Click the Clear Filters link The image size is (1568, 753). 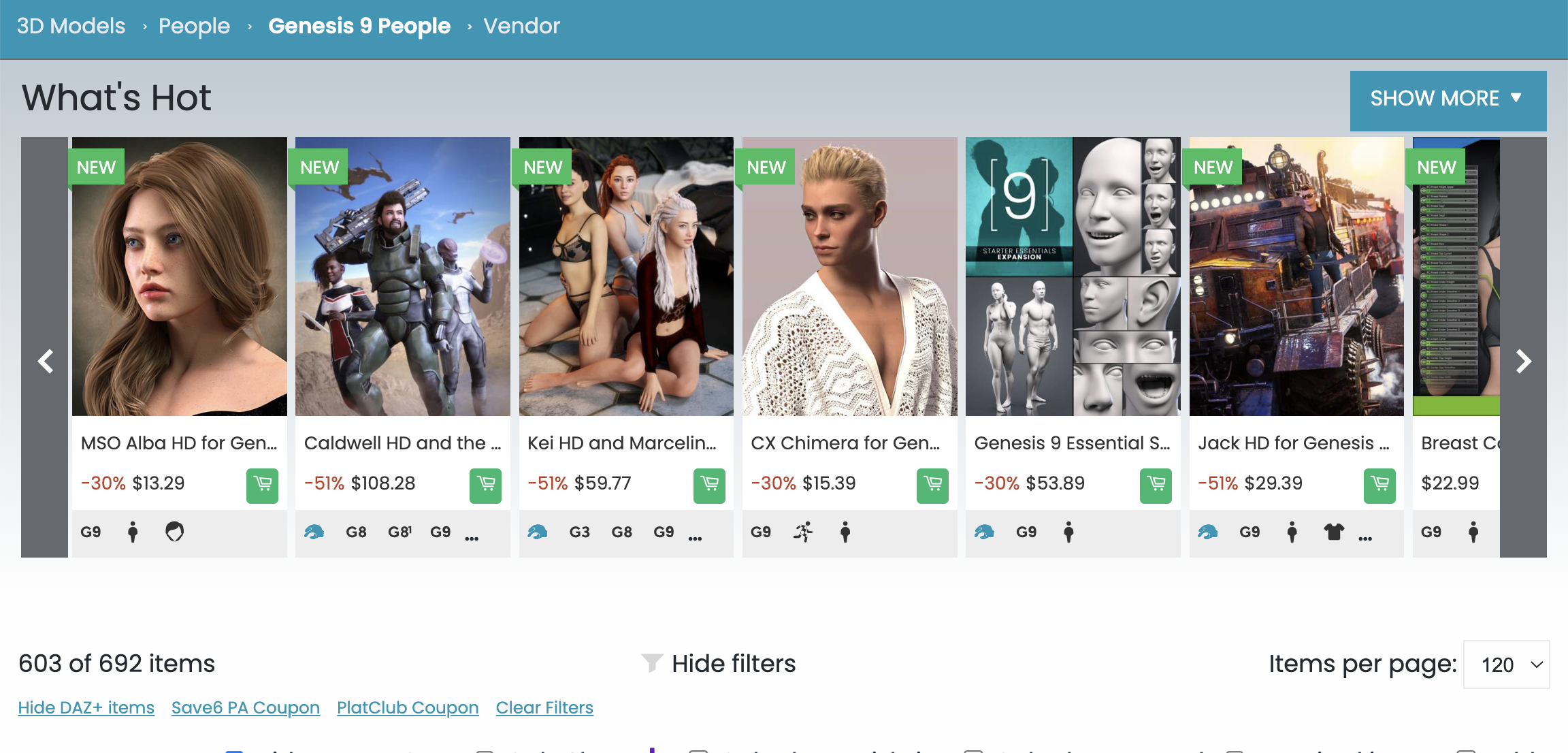coord(544,708)
